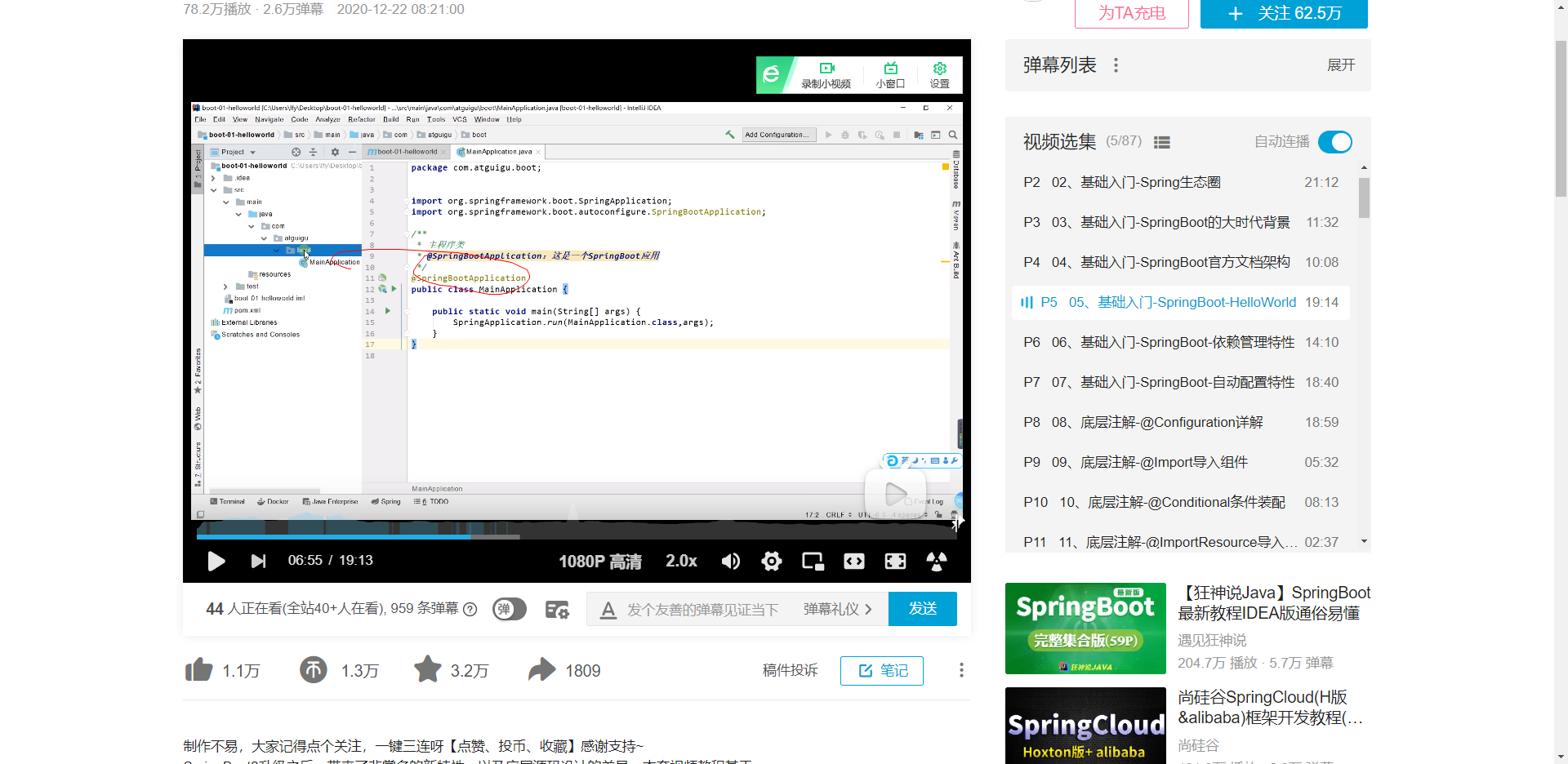
Task: Select P3 SpringBoot的大时代背景 episode
Action: [1181, 222]
